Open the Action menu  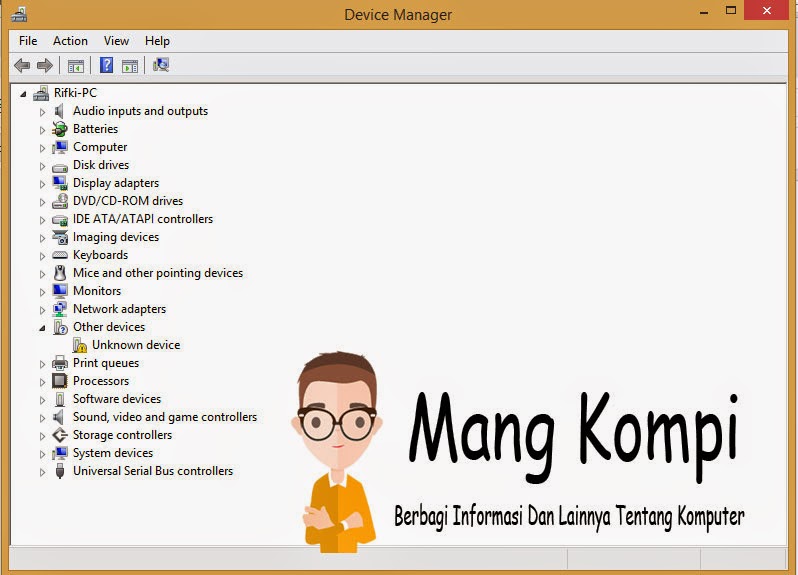click(x=70, y=41)
